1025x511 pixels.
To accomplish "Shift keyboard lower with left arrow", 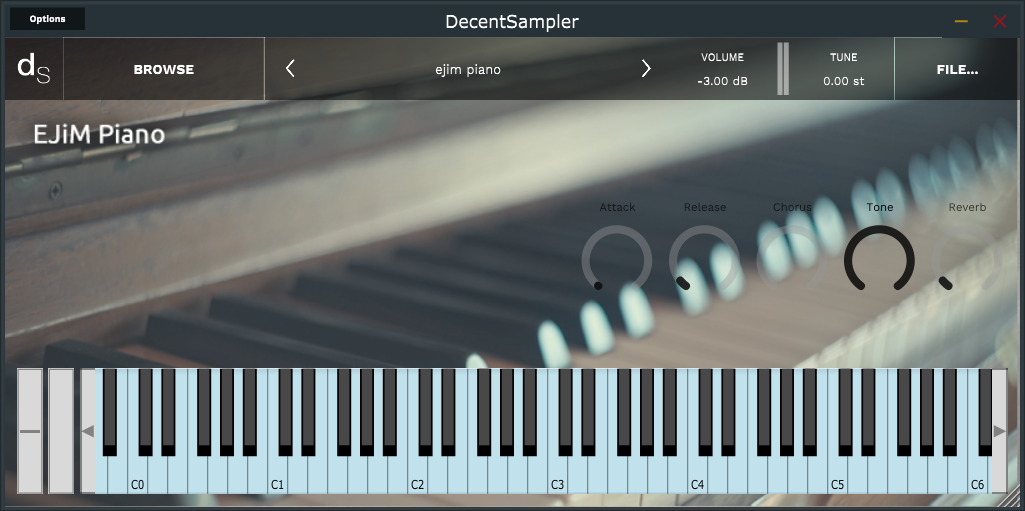I will (x=88, y=431).
